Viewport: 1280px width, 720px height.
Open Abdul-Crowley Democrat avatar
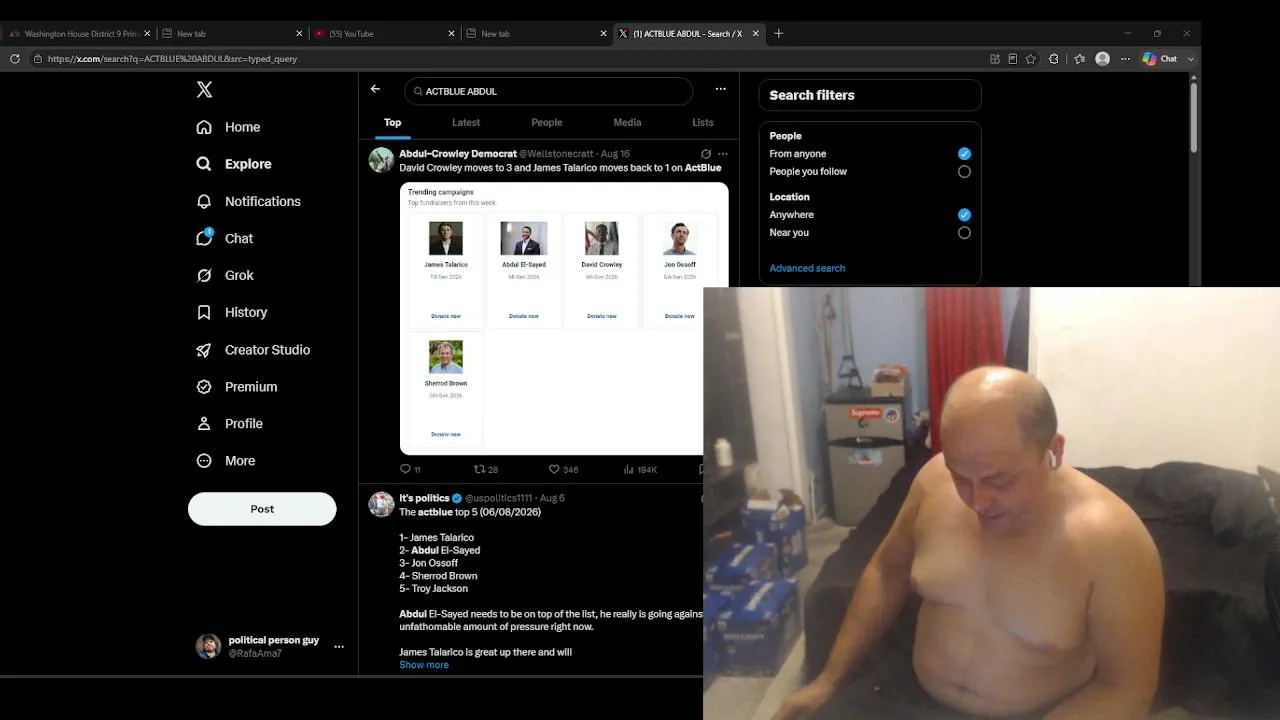[381, 160]
